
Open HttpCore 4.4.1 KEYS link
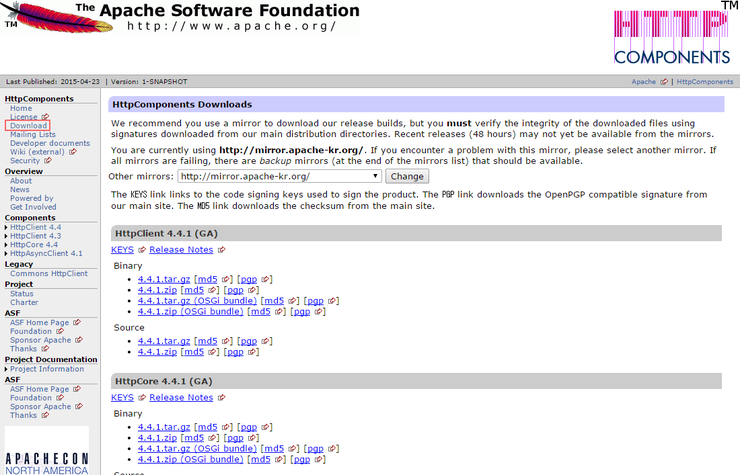tap(122, 398)
